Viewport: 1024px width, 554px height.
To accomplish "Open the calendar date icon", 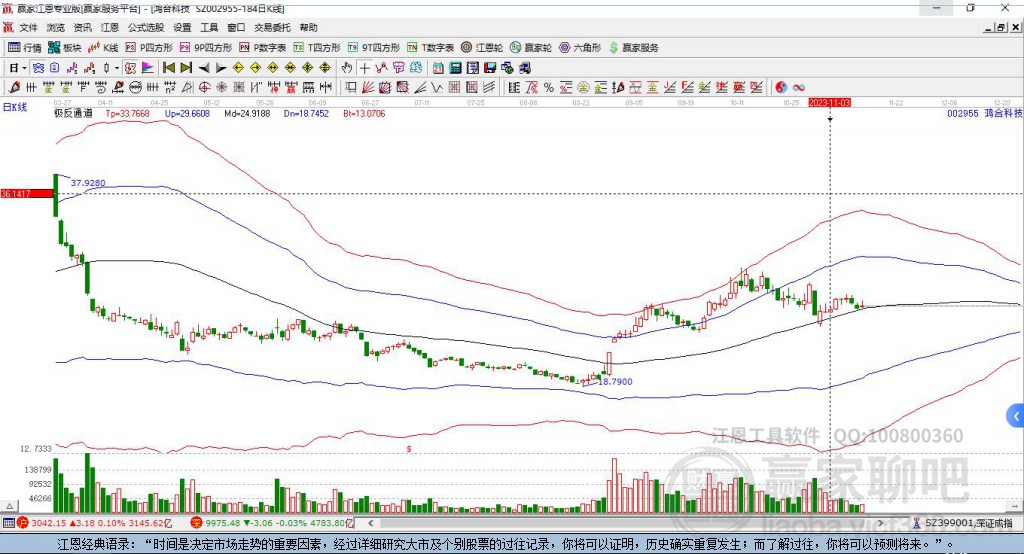I will (438, 68).
